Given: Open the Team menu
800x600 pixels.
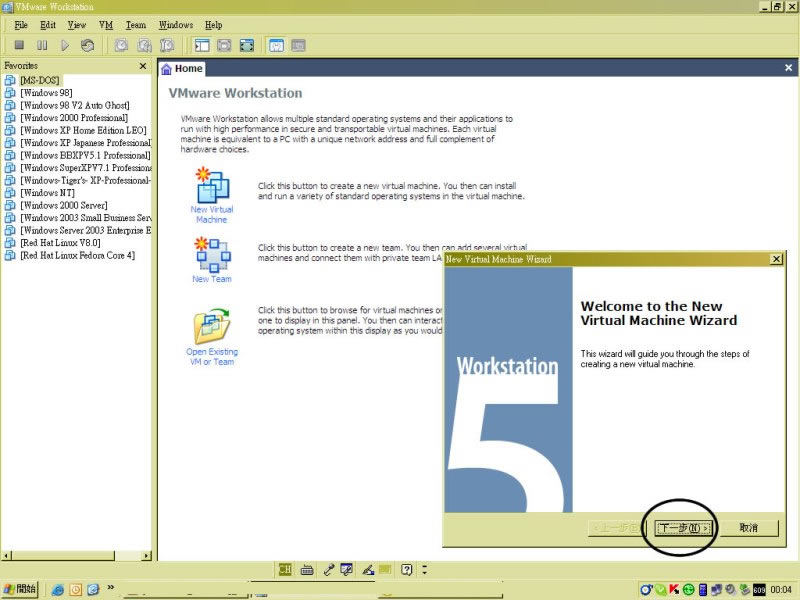Looking at the screenshot, I should [136, 25].
